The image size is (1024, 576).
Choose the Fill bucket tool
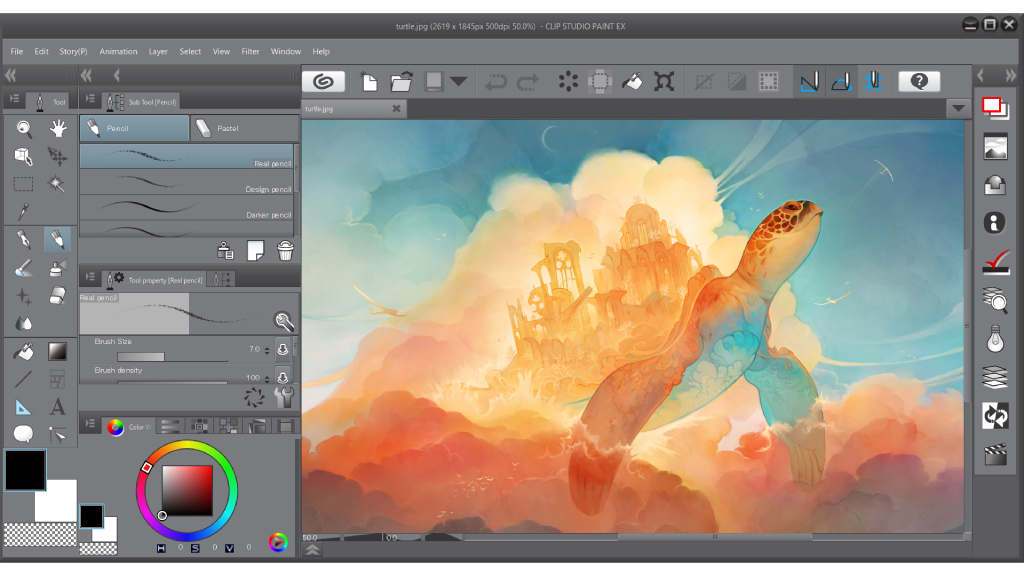24,351
